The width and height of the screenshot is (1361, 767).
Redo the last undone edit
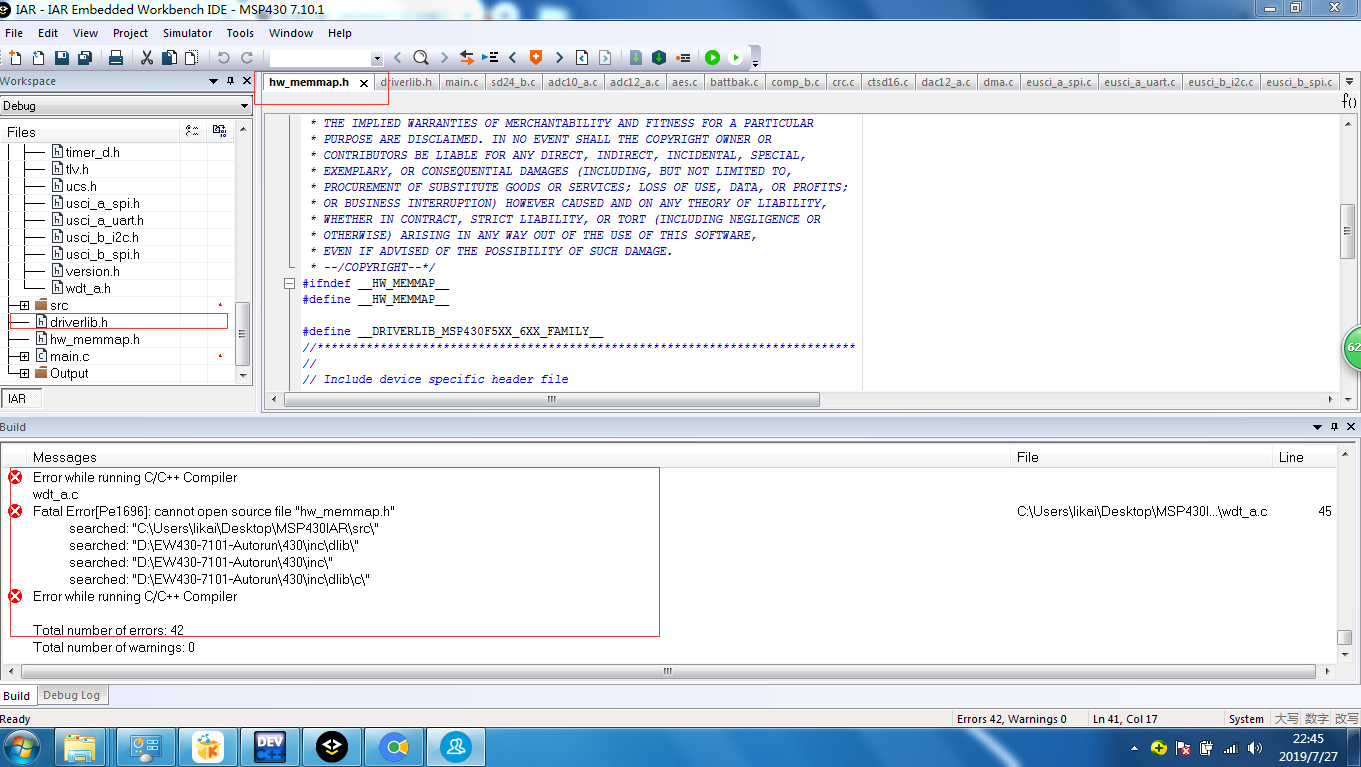(246, 58)
